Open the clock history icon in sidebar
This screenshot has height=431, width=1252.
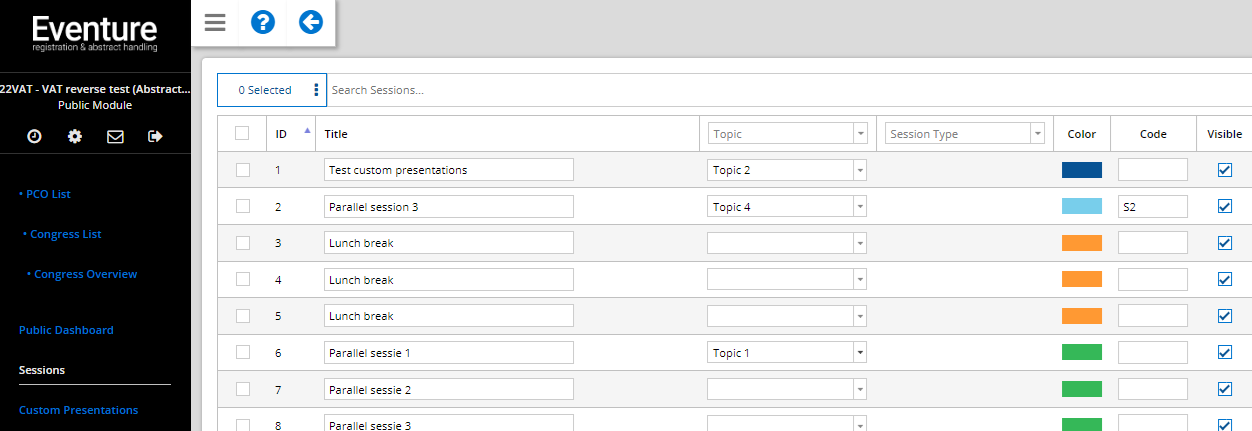[34, 136]
